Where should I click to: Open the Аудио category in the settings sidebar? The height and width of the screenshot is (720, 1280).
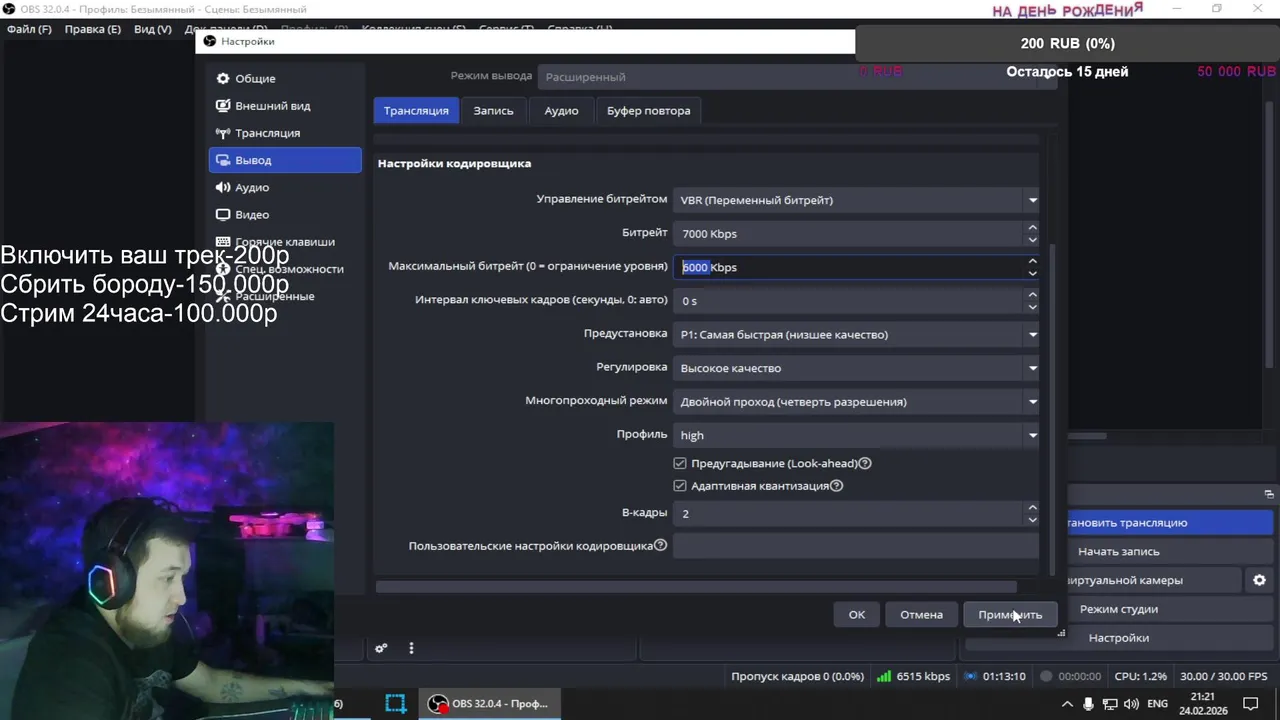[x=285, y=187]
